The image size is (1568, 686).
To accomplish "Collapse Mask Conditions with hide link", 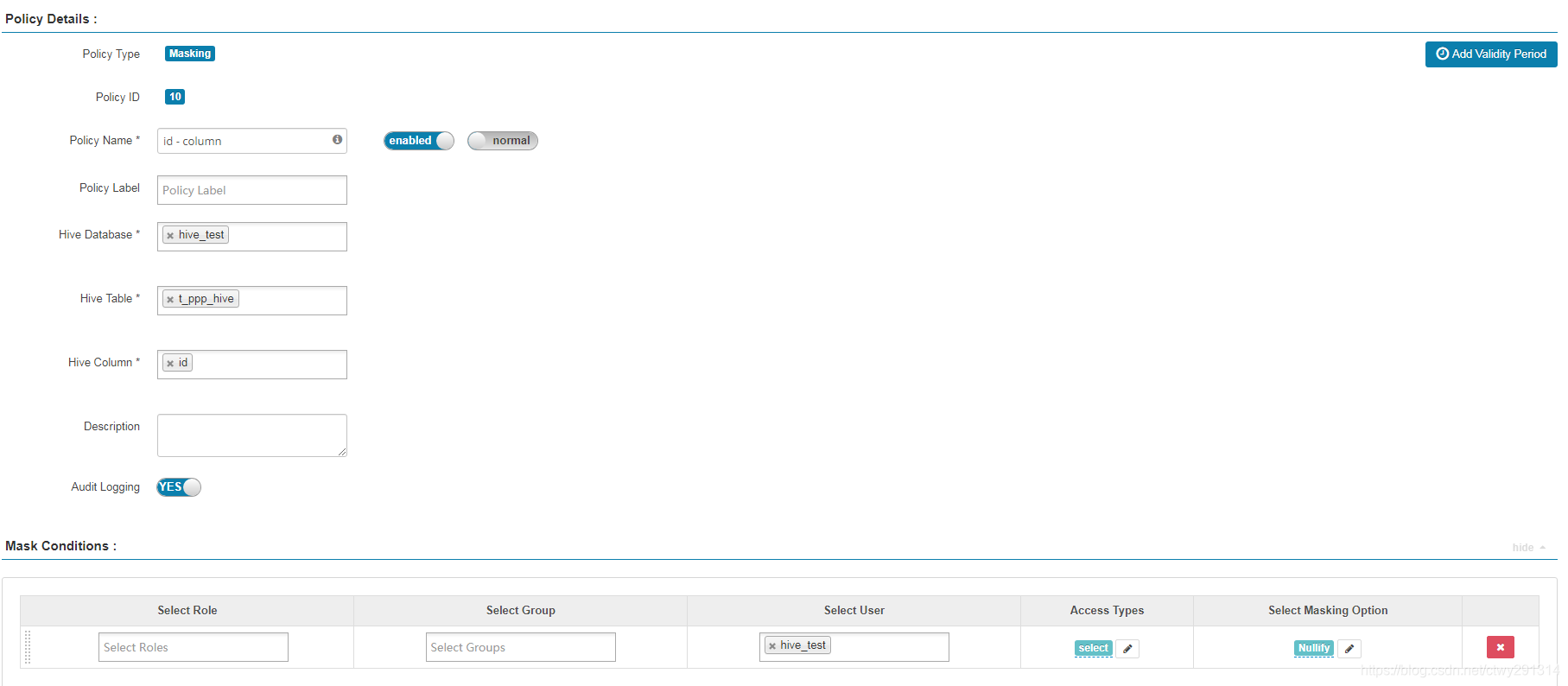I will click(x=1529, y=548).
